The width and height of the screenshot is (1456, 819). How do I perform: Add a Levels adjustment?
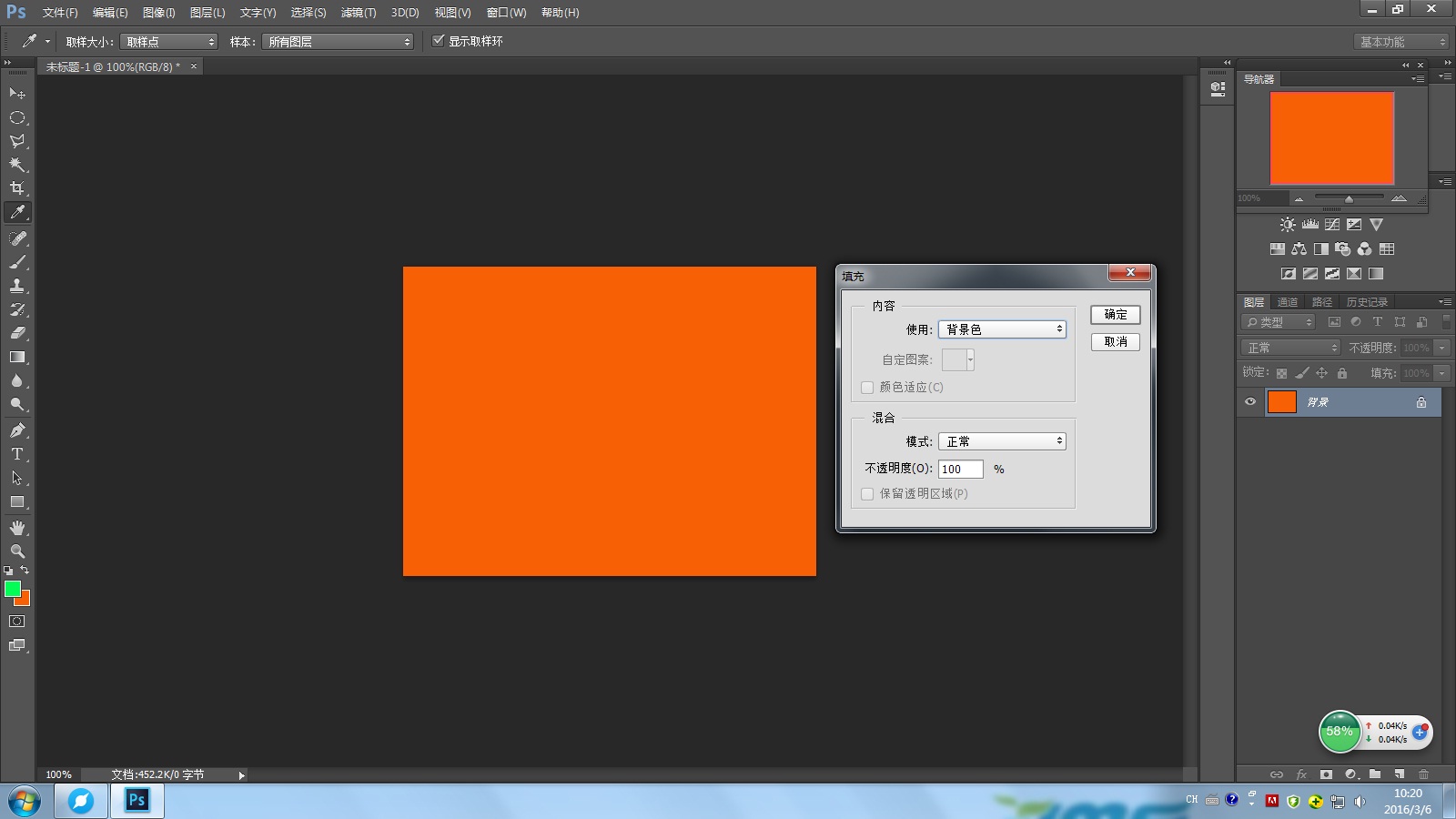click(x=1310, y=224)
